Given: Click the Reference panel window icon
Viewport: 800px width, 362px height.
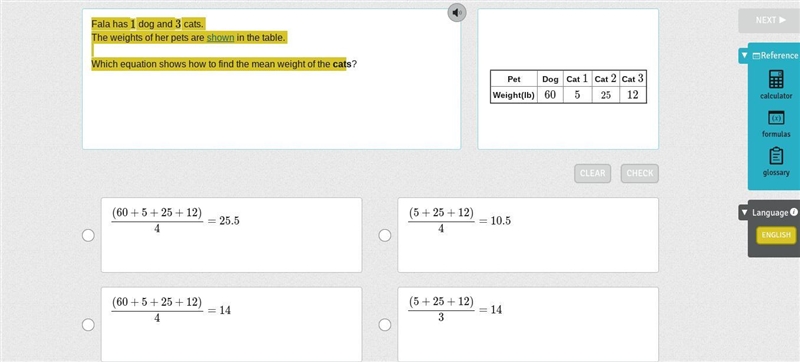Looking at the screenshot, I should tap(756, 56).
